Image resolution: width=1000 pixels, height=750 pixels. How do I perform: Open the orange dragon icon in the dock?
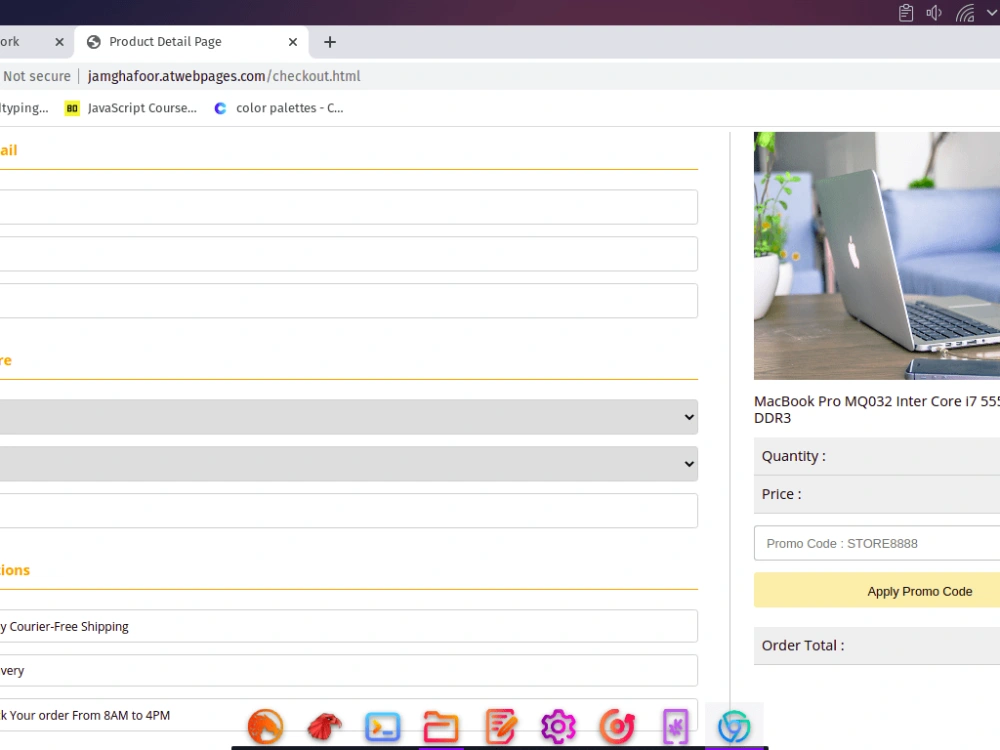(x=265, y=726)
